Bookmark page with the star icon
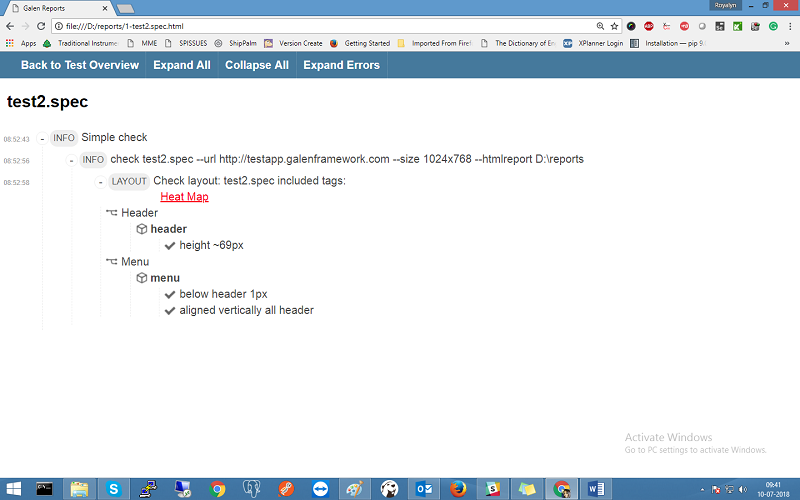 click(615, 26)
